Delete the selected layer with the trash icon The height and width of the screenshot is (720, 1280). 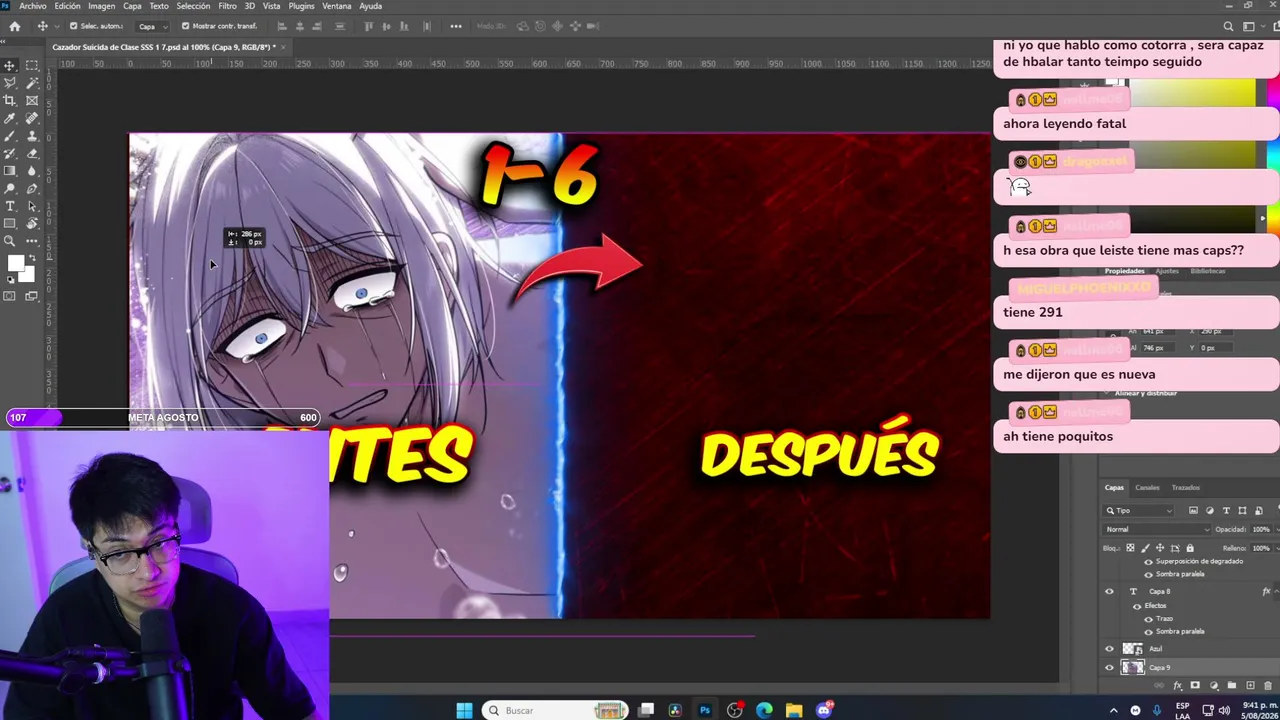point(1266,686)
